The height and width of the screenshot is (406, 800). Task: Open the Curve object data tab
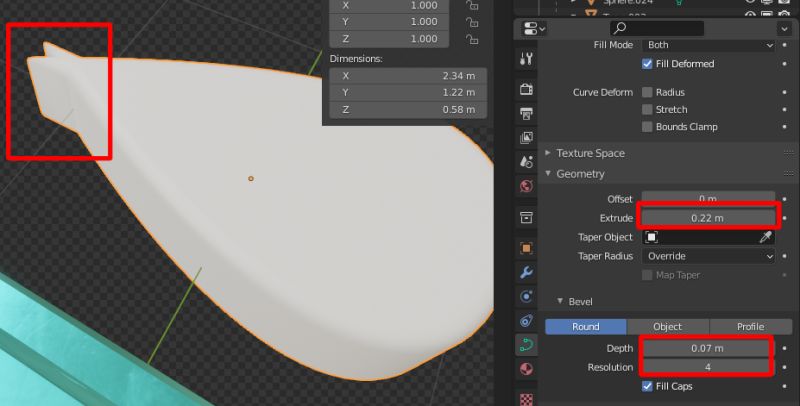click(526, 345)
